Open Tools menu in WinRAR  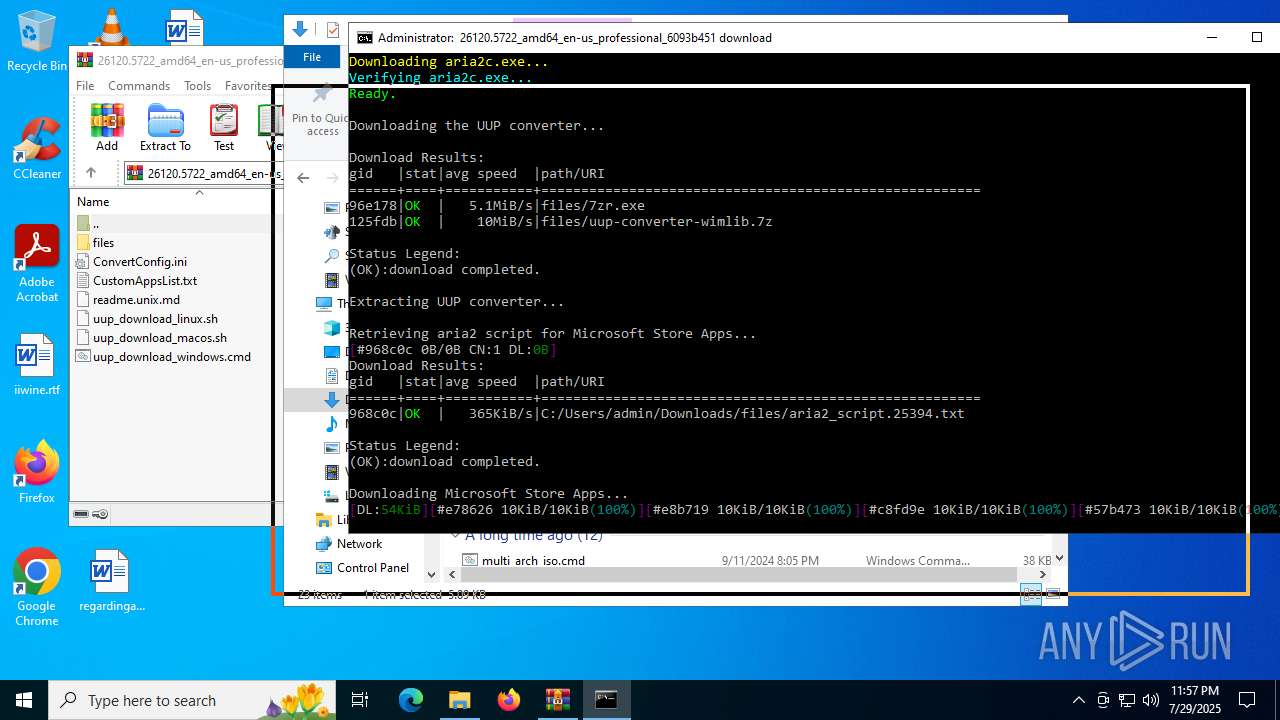pos(197,86)
